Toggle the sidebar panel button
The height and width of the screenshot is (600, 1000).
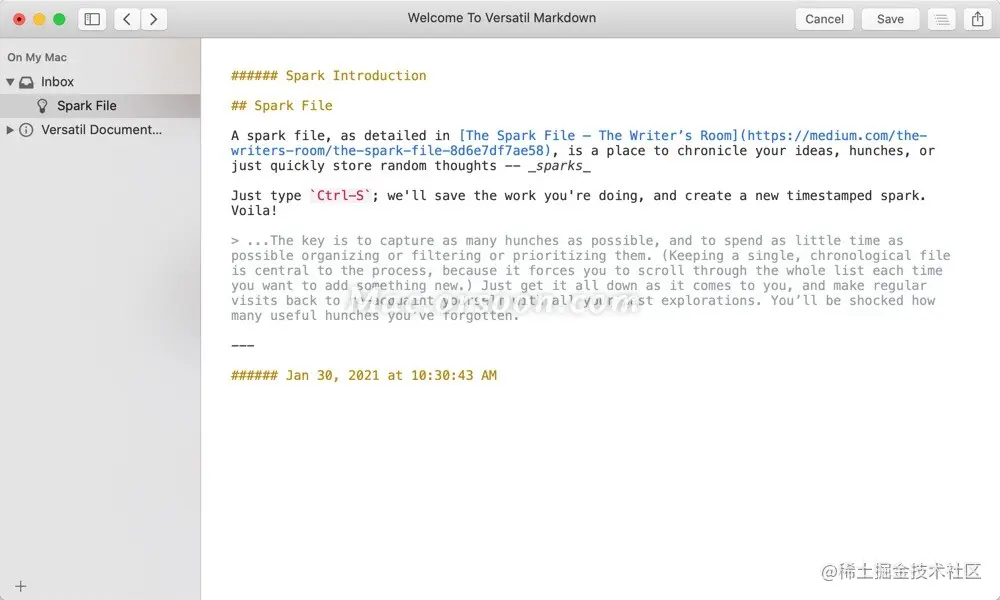coord(92,19)
